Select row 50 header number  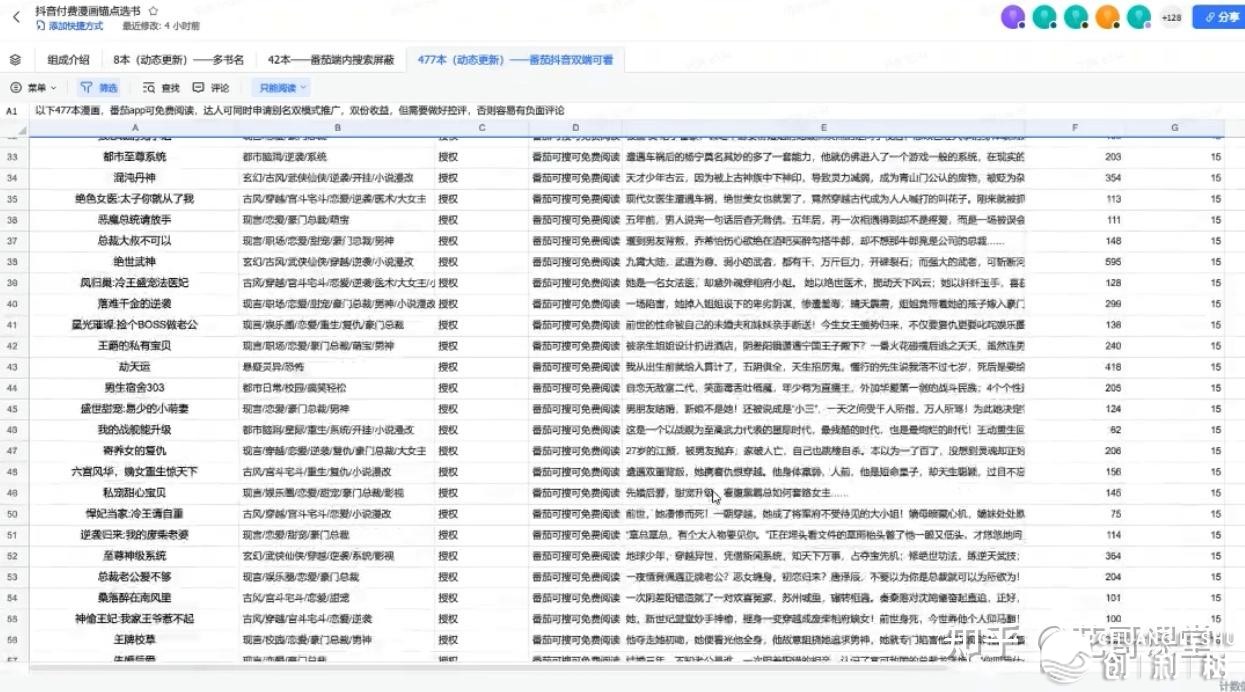(13, 514)
